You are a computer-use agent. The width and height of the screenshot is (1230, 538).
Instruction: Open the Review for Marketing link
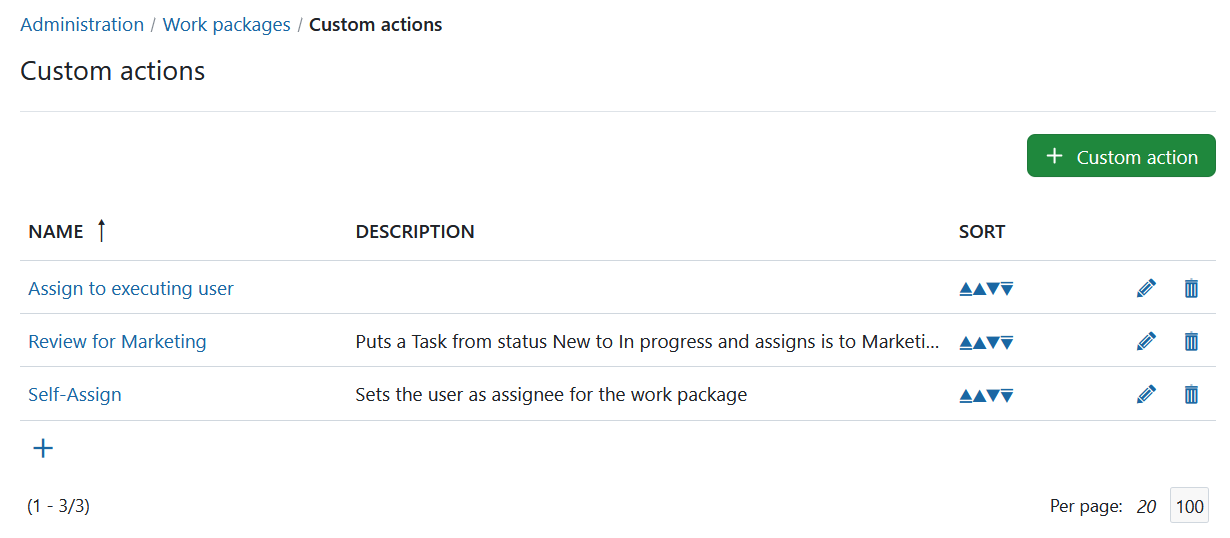117,342
